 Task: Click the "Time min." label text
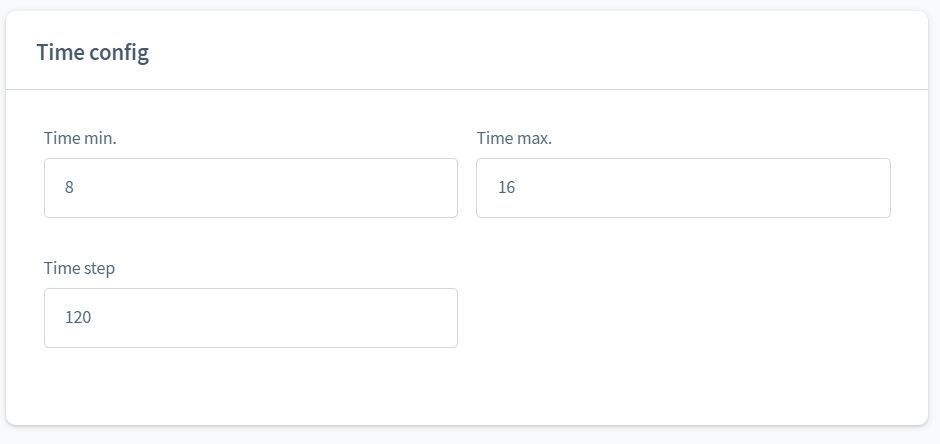point(80,138)
